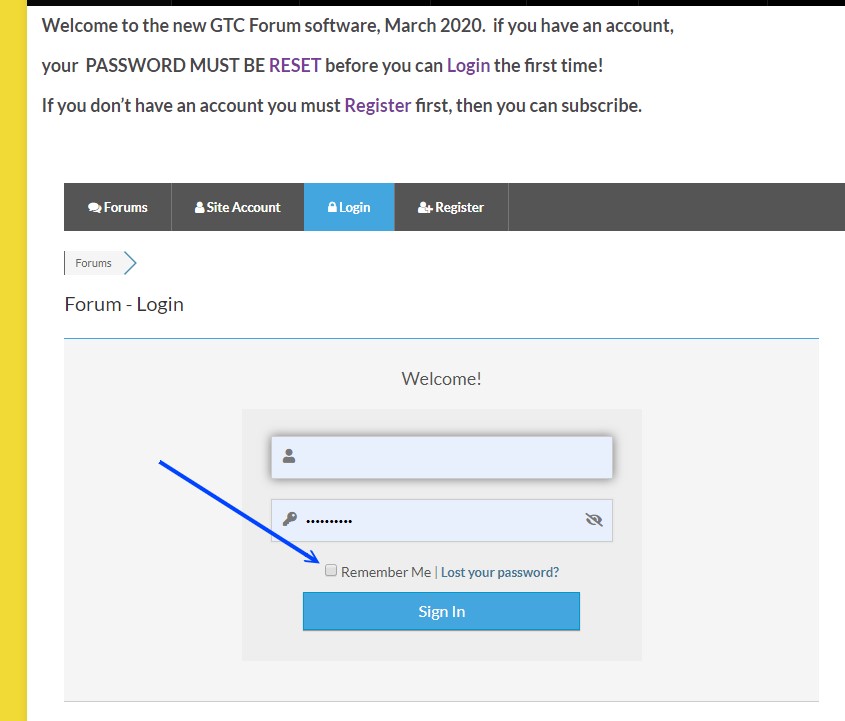The height and width of the screenshot is (721, 845).
Task: Click the key icon in the password field
Action: [289, 519]
